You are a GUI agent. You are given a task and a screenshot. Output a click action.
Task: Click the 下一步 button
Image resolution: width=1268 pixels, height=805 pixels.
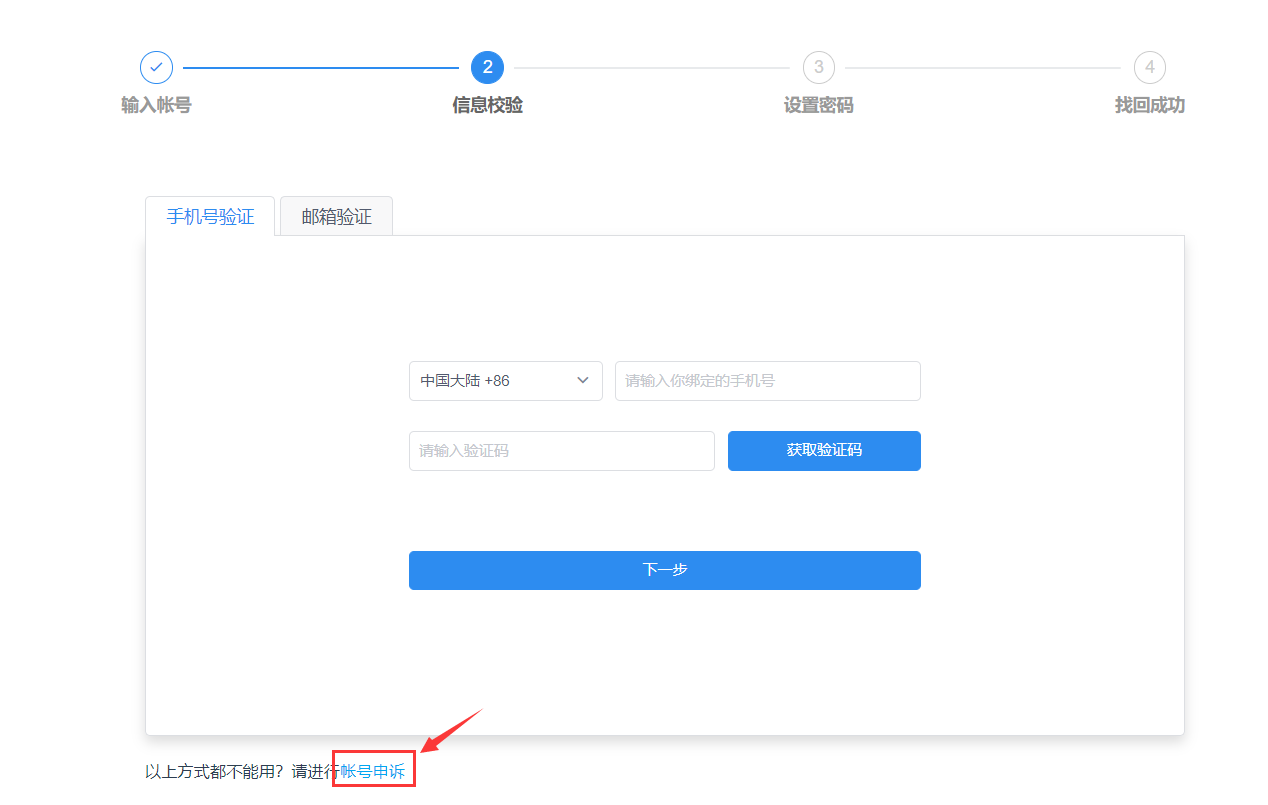(664, 570)
